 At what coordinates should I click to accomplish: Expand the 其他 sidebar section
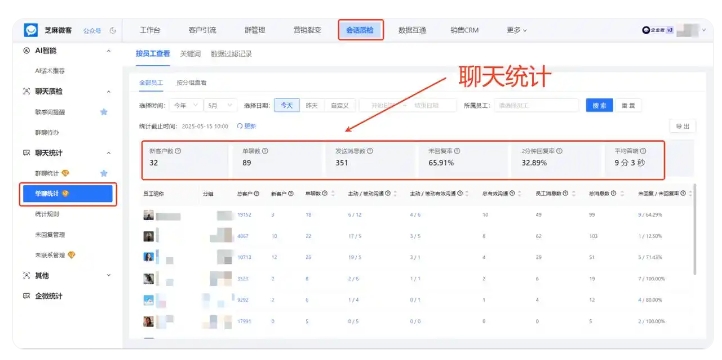(109, 275)
